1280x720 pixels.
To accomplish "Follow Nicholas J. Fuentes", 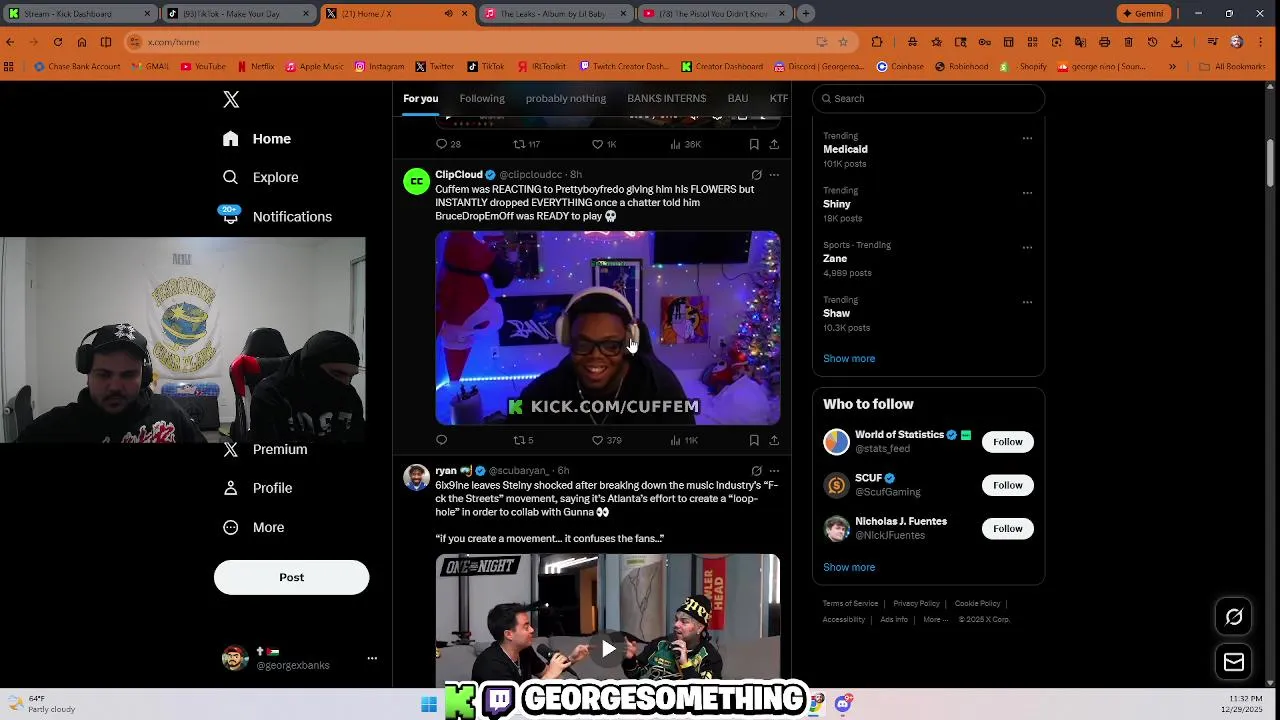I will click(1007, 528).
